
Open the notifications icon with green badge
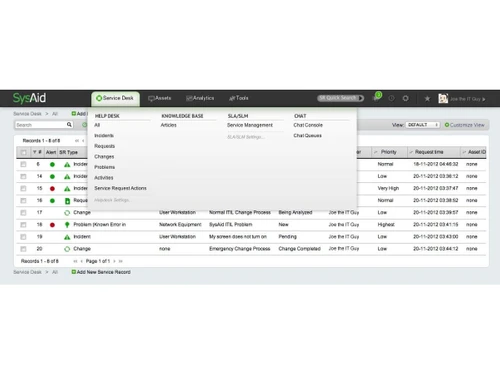[x=377, y=97]
